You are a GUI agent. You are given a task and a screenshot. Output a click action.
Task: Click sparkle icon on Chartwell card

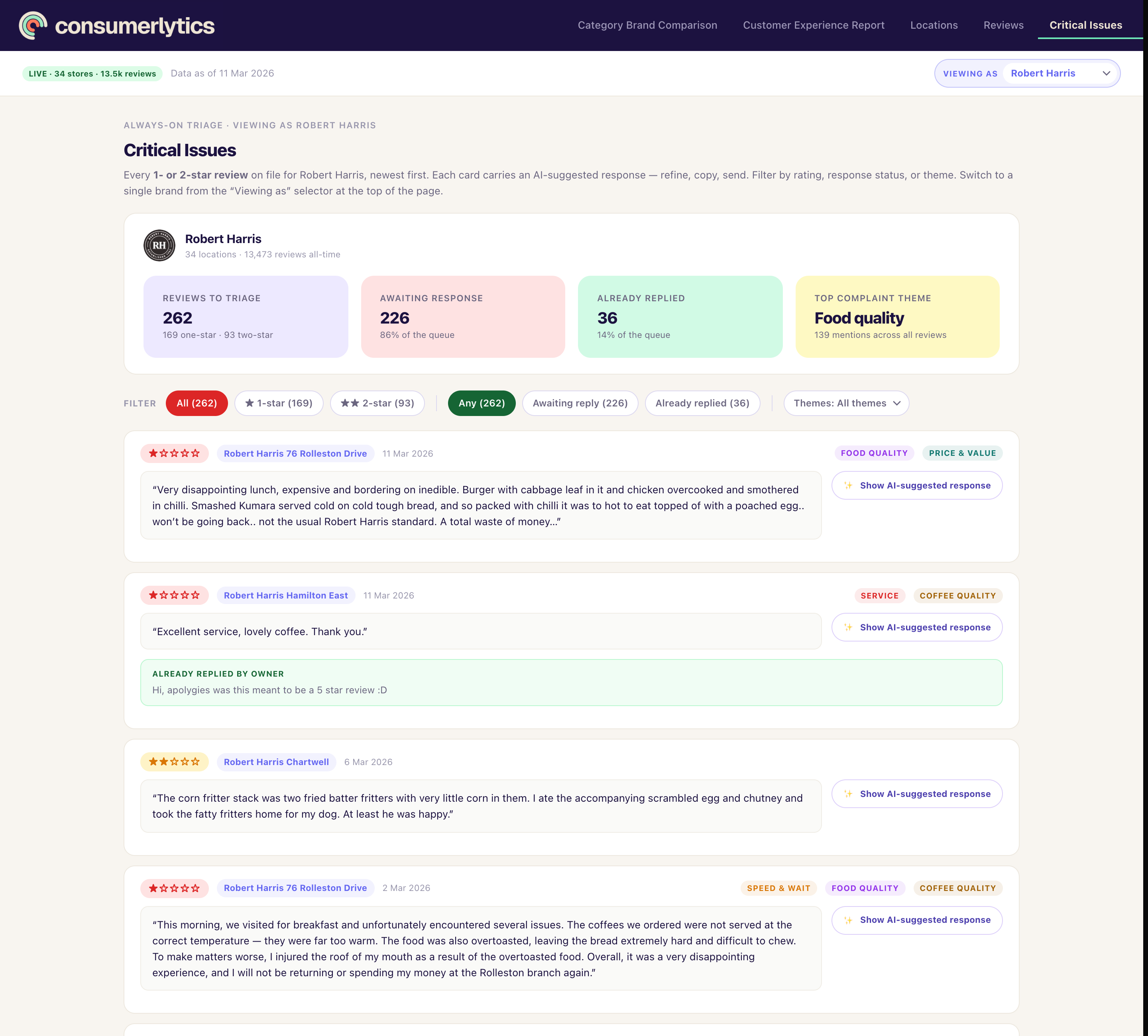(849, 794)
